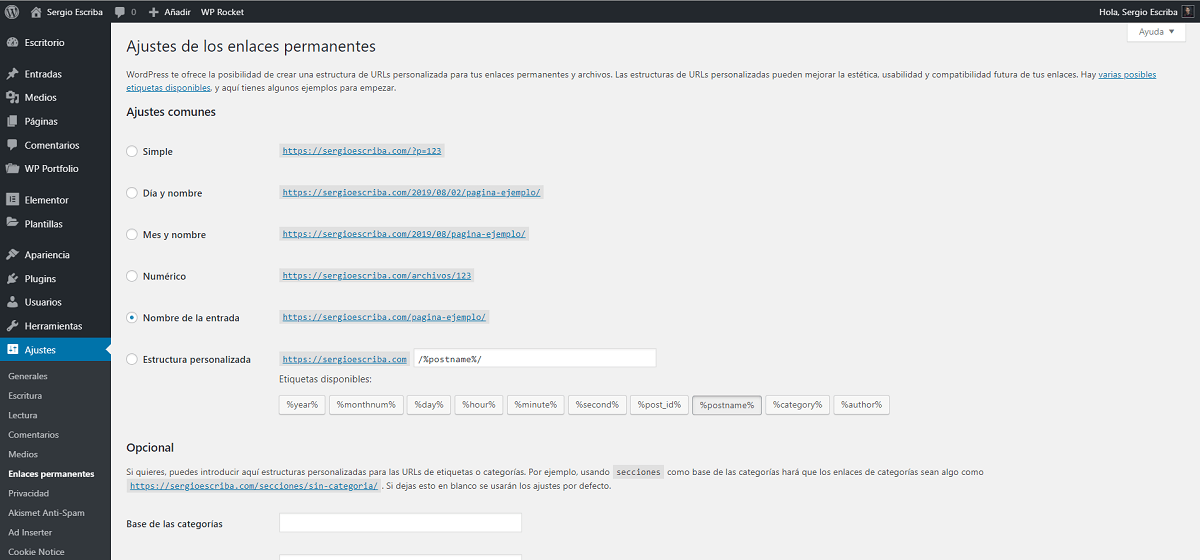Open Cookie Notice settings
Image resolution: width=1200 pixels, height=560 pixels.
(36, 552)
